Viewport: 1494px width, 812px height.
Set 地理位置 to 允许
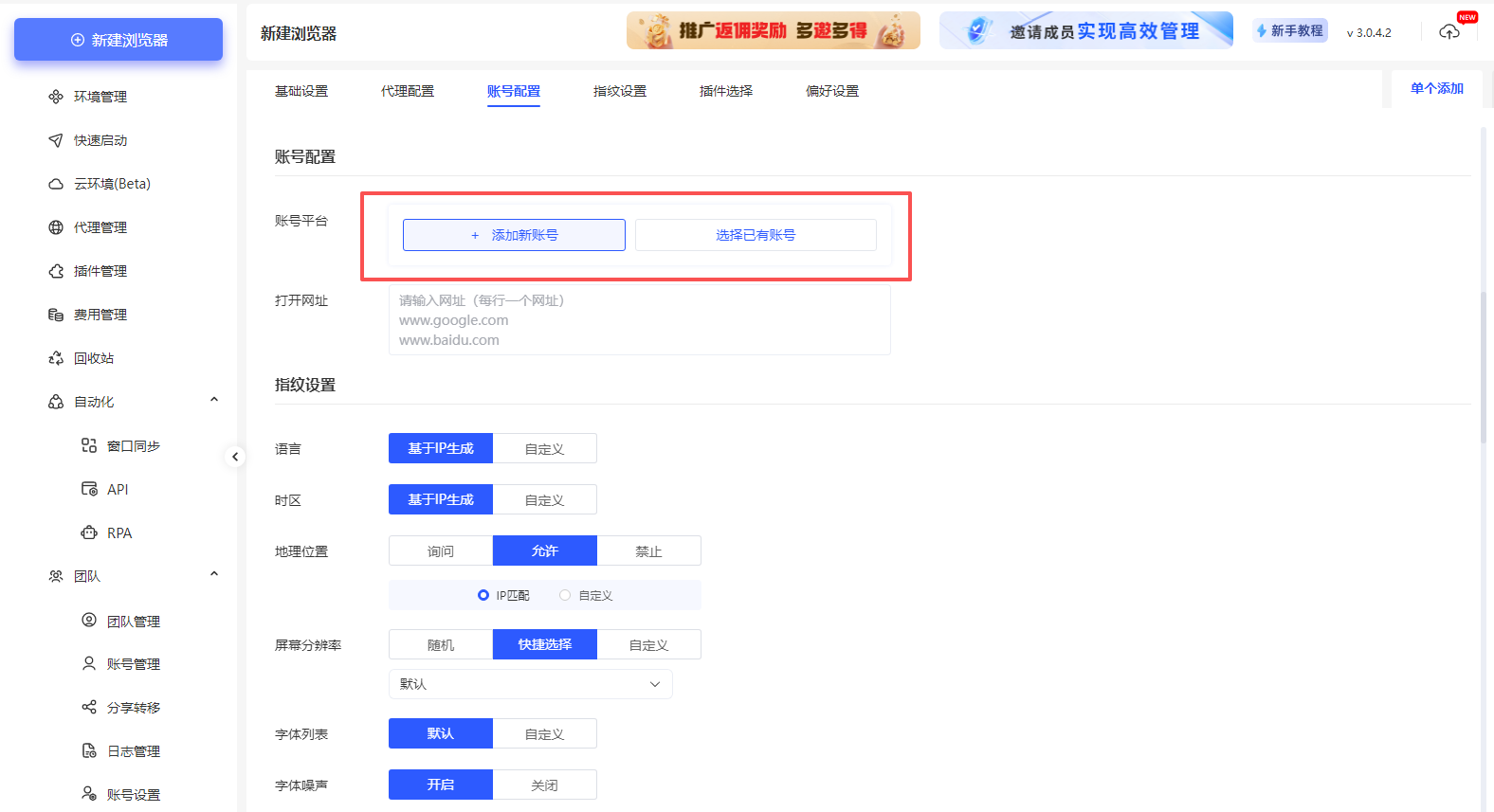click(x=545, y=550)
